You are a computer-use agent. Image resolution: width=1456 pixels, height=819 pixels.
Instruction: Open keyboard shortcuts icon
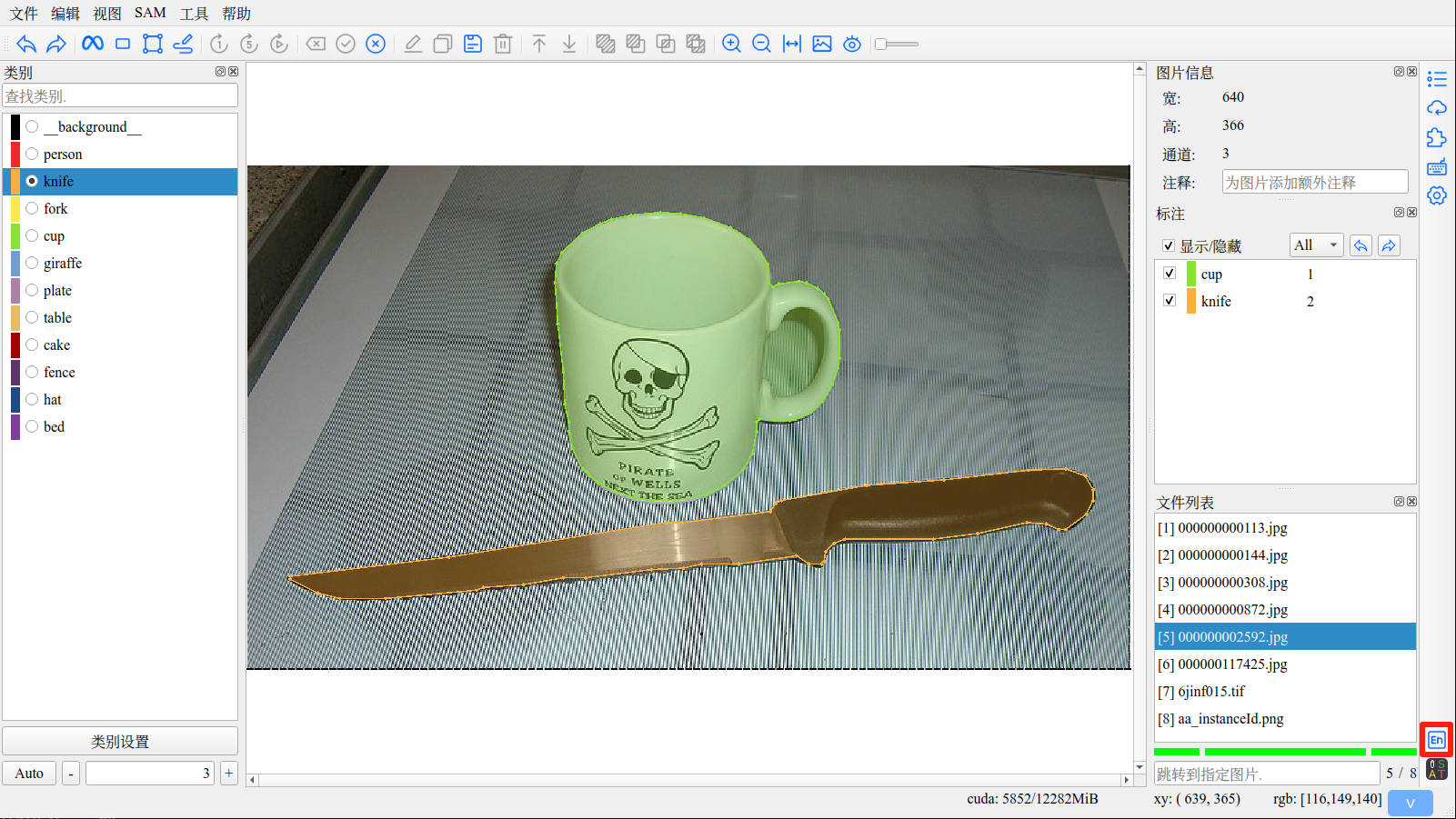coord(1437,166)
